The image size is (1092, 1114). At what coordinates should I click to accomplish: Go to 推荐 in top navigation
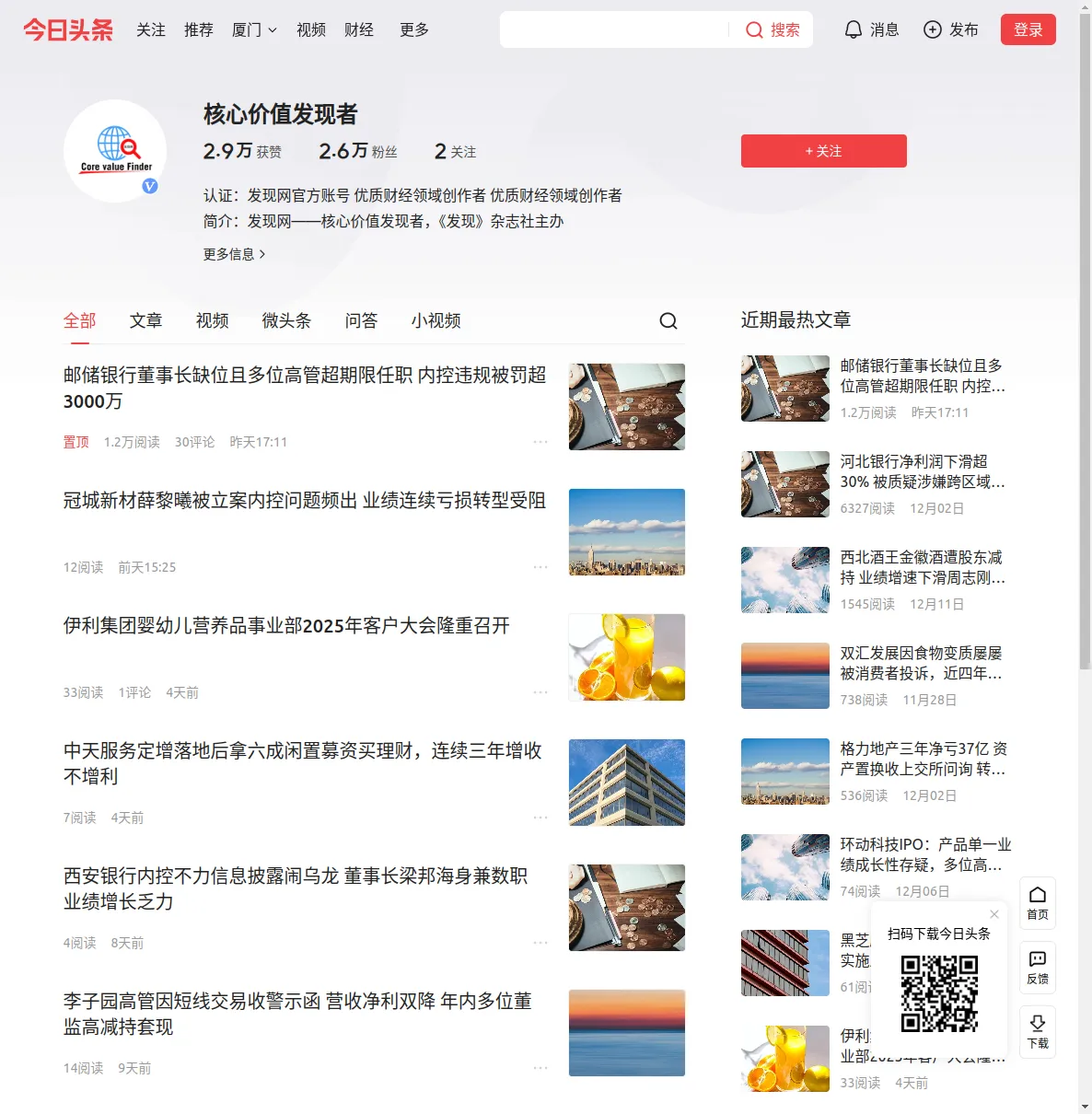pyautogui.click(x=199, y=29)
